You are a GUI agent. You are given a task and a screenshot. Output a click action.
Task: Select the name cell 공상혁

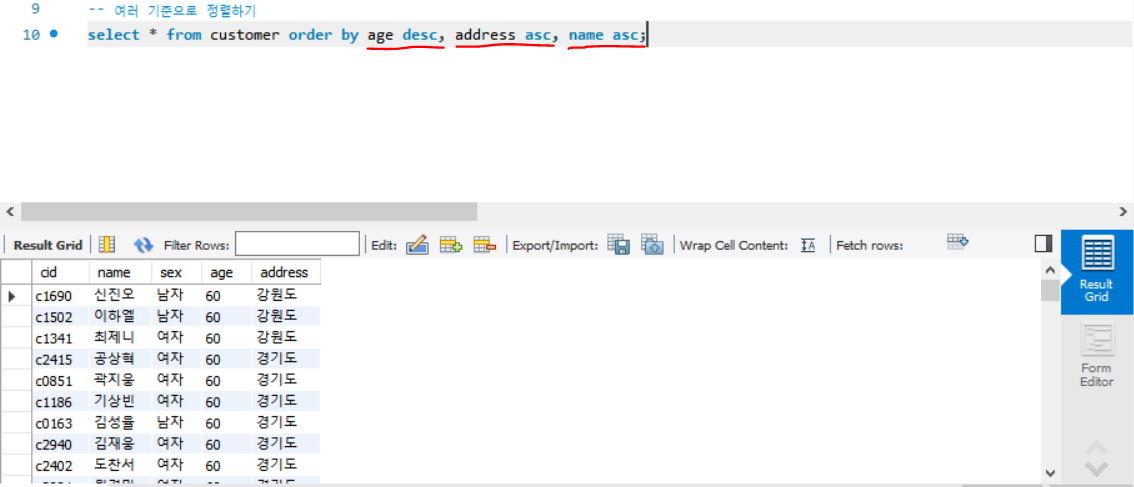(120, 359)
